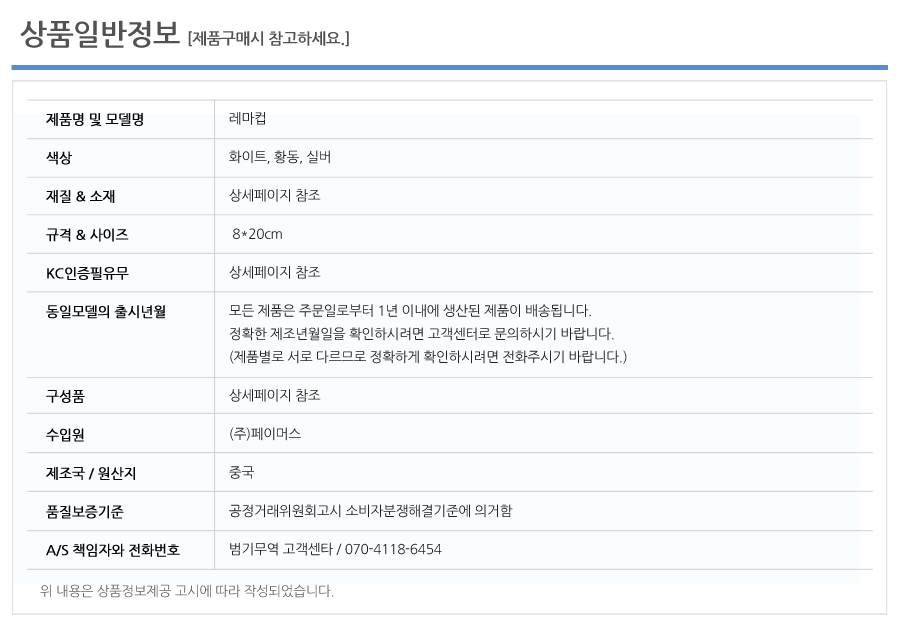This screenshot has height=631, width=900.
Task: Click the 모든 제품은 주문일로부터 sentence
Action: (x=410, y=311)
